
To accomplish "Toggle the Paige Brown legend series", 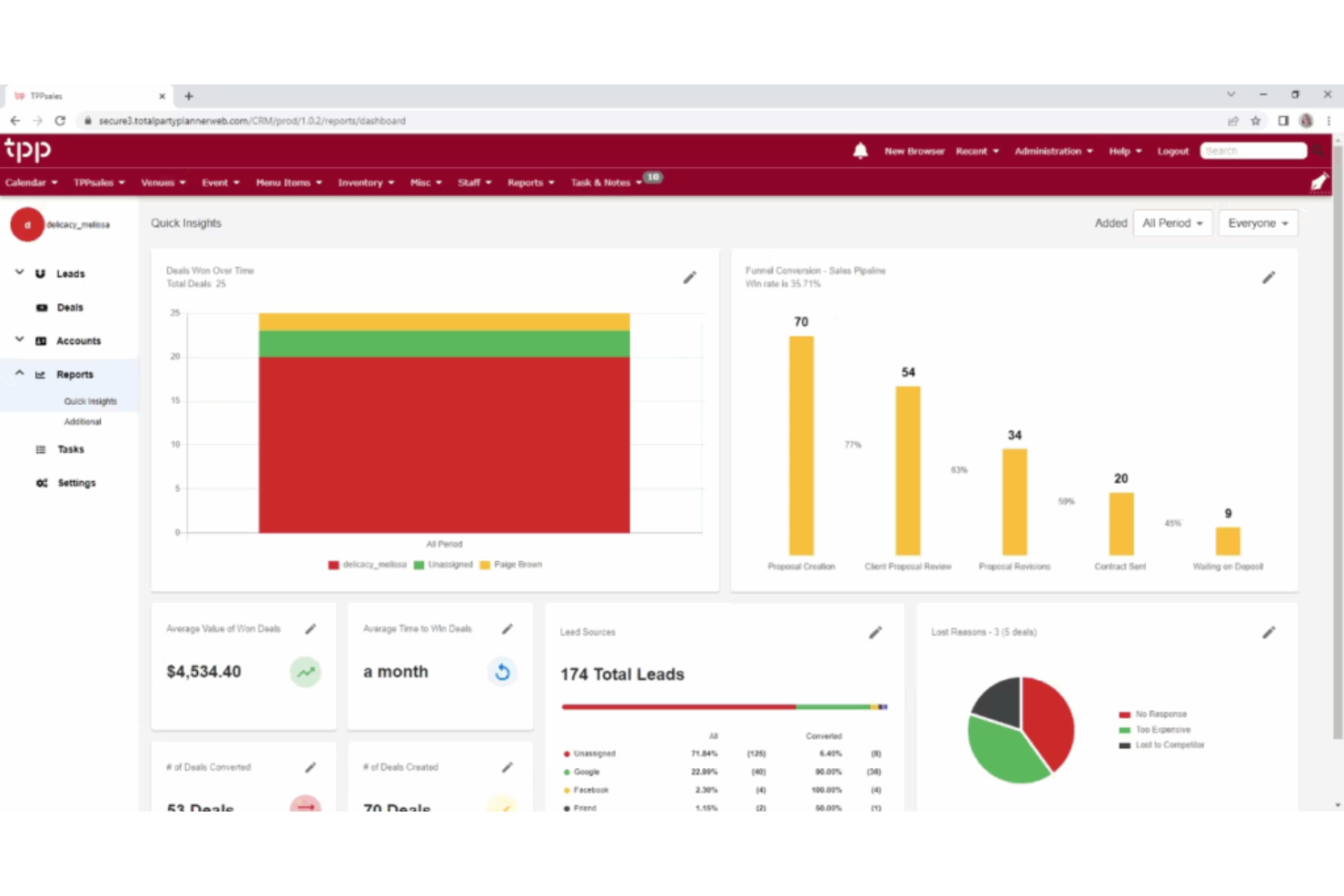I will (510, 565).
